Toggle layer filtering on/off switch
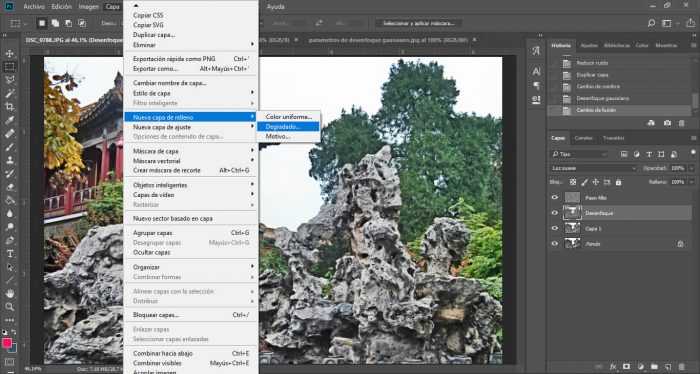The image size is (700, 374). (x=693, y=153)
